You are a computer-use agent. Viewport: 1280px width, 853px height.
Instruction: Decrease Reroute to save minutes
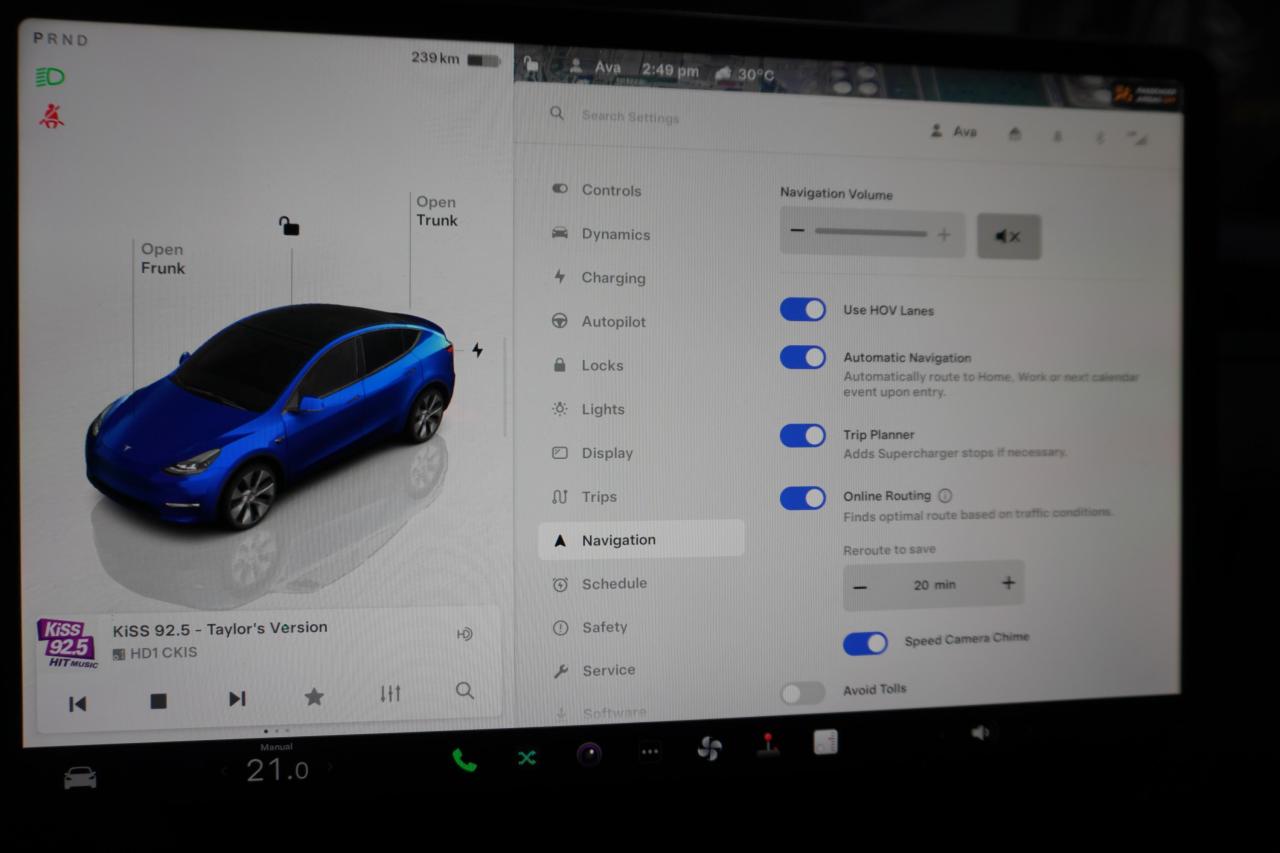click(x=860, y=586)
